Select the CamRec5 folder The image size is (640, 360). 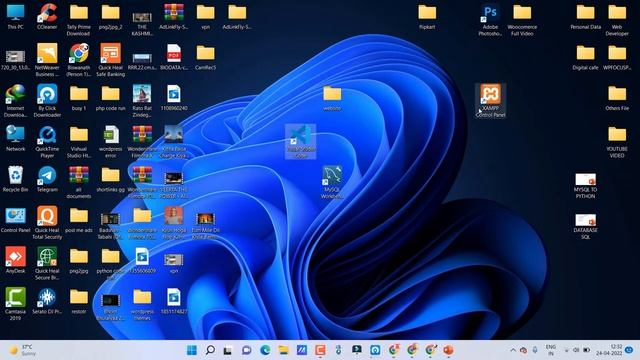[x=205, y=58]
